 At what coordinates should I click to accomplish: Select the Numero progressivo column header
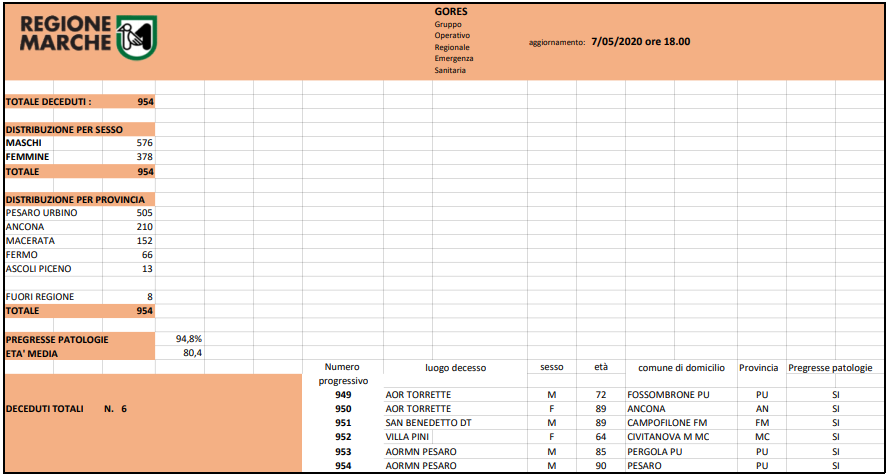point(343,374)
